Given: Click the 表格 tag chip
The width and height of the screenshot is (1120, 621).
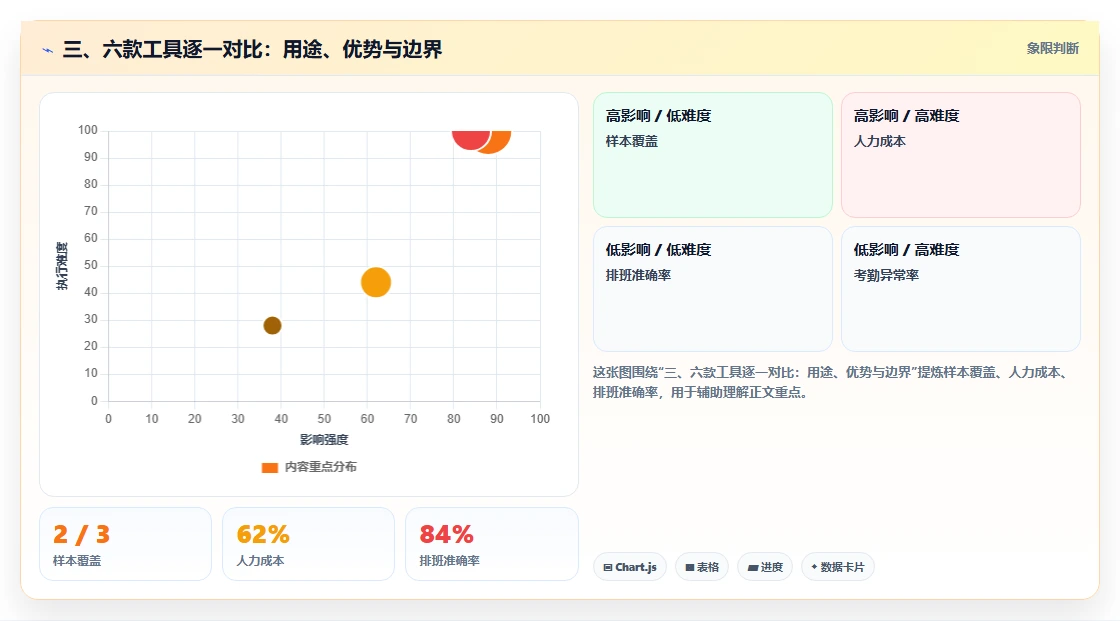Looking at the screenshot, I should click(702, 567).
